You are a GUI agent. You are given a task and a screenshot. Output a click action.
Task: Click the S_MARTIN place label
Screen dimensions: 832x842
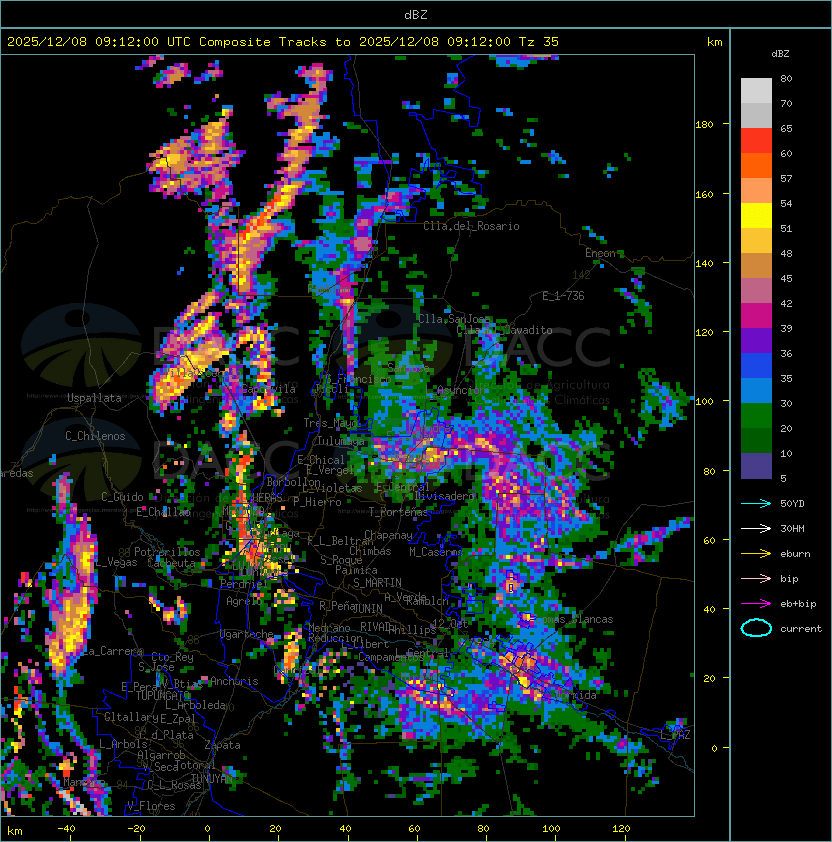point(377,583)
